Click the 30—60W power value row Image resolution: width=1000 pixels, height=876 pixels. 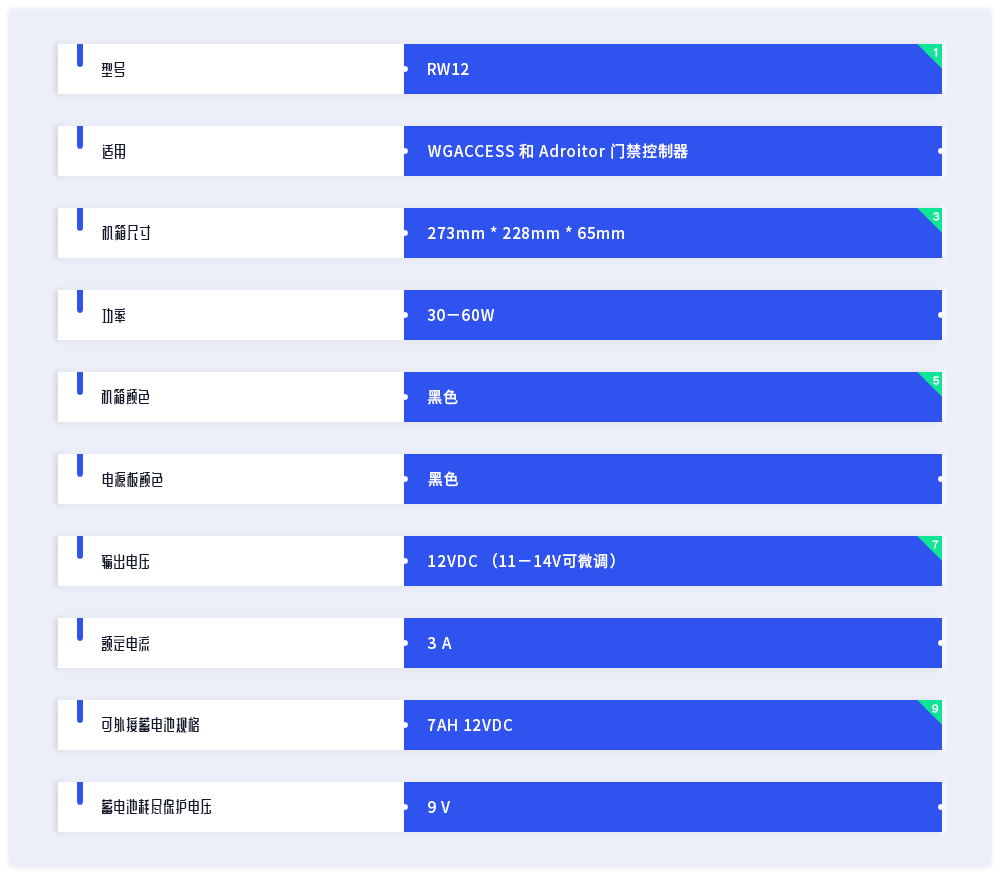673,315
